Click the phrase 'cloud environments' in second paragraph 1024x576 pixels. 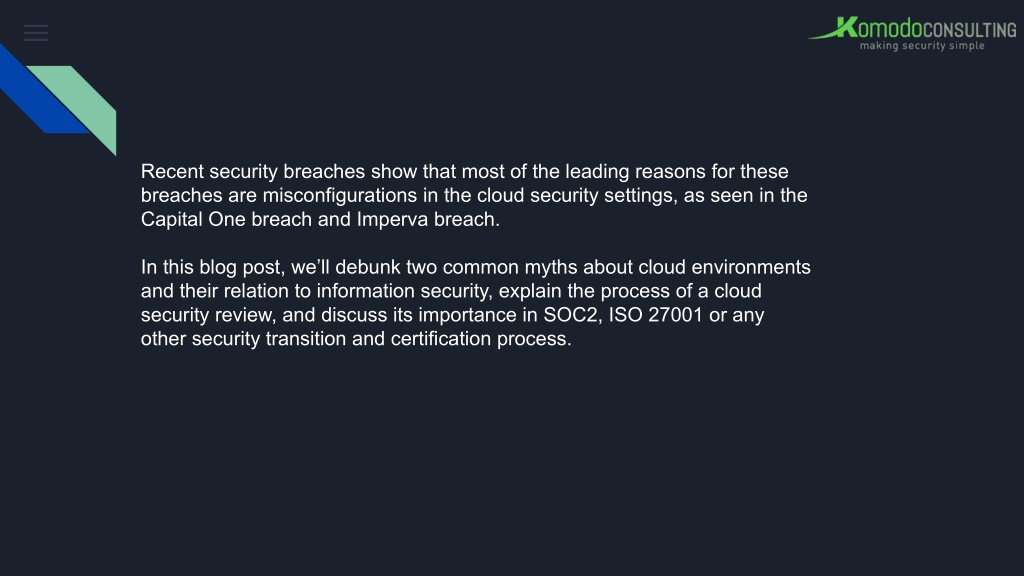[724, 267]
